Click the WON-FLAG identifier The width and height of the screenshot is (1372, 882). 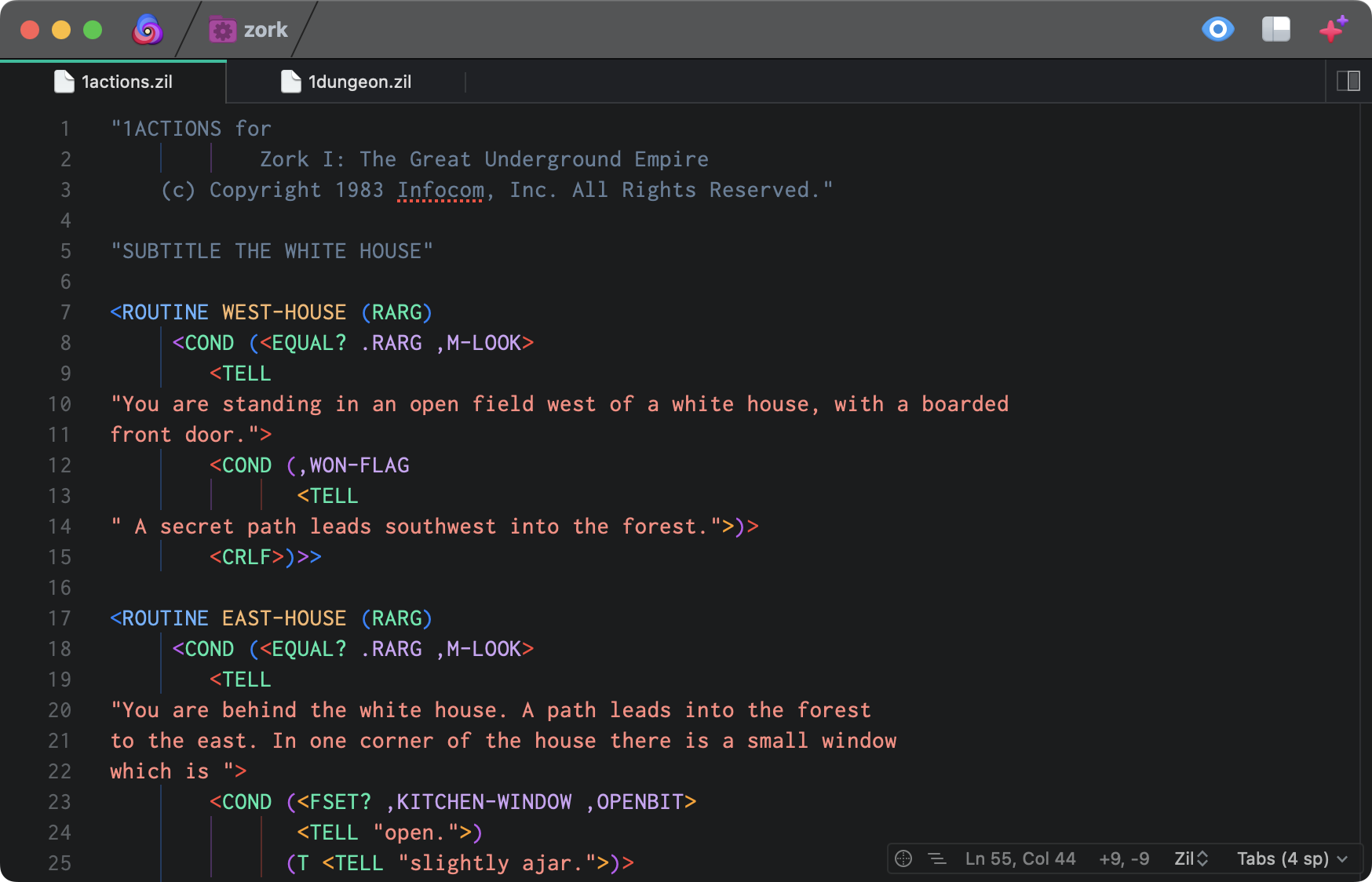click(x=359, y=465)
